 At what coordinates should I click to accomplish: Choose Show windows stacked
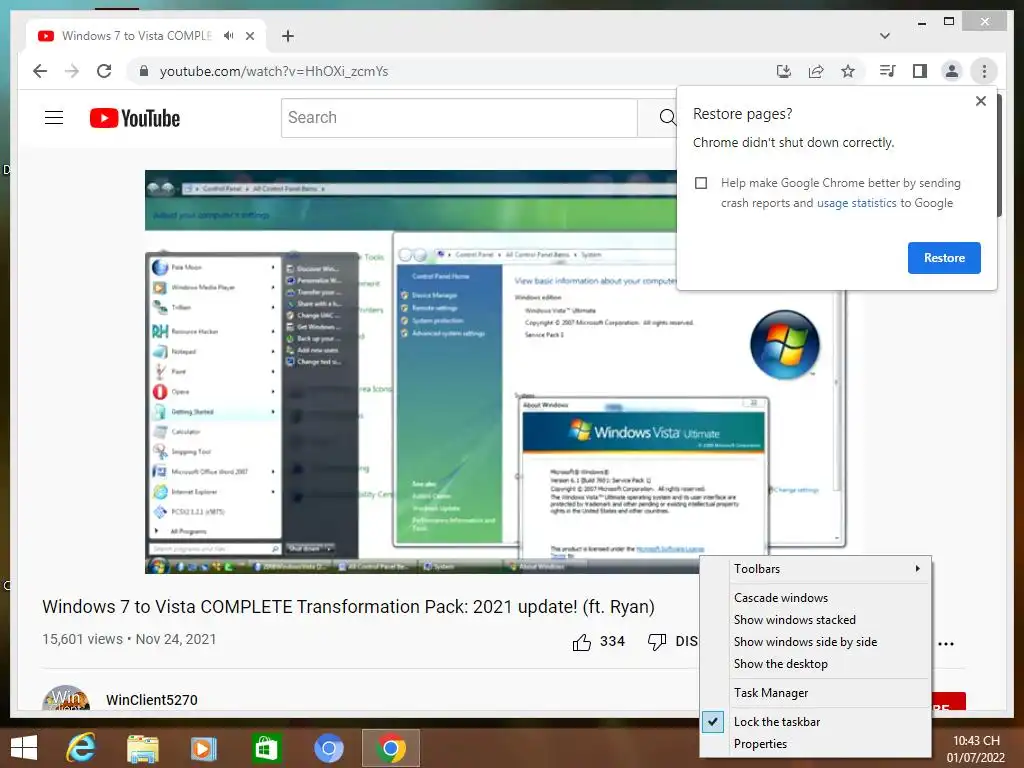815,620
